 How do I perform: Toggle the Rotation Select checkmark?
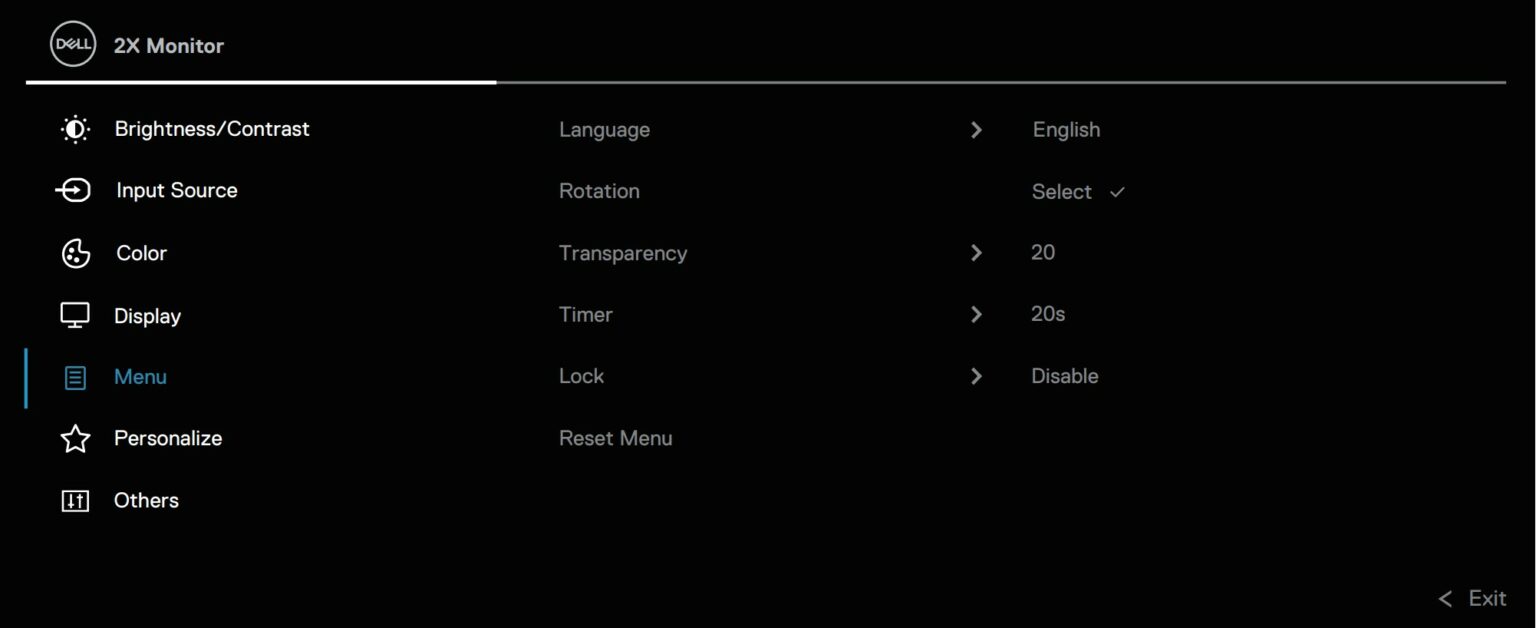click(1117, 192)
